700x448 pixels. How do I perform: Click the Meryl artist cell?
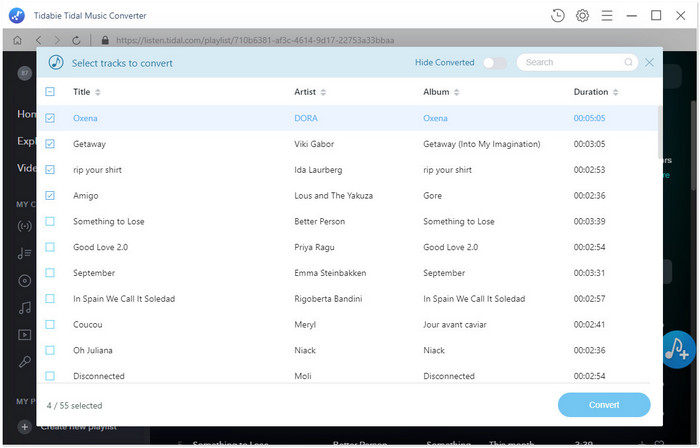[x=305, y=325]
